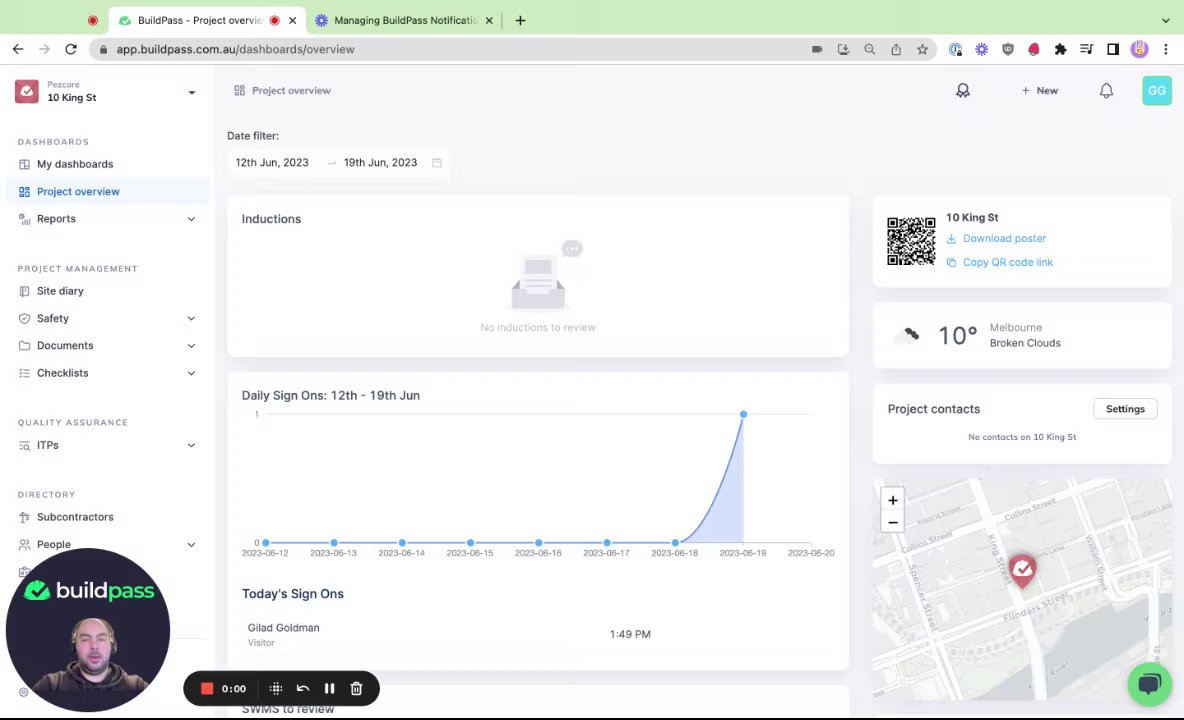
Task: Click the install app icon in address bar
Action: pos(843,49)
